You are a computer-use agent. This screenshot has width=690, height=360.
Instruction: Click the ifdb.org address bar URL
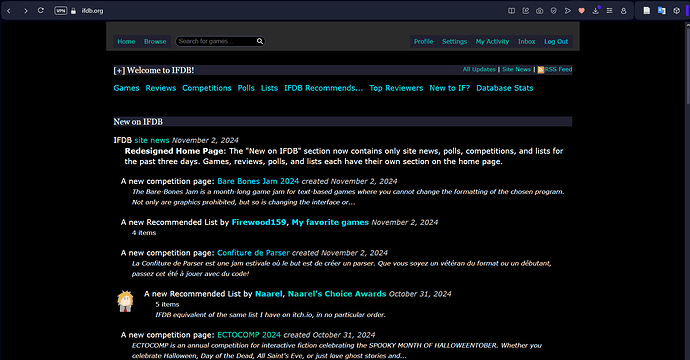[92, 11]
